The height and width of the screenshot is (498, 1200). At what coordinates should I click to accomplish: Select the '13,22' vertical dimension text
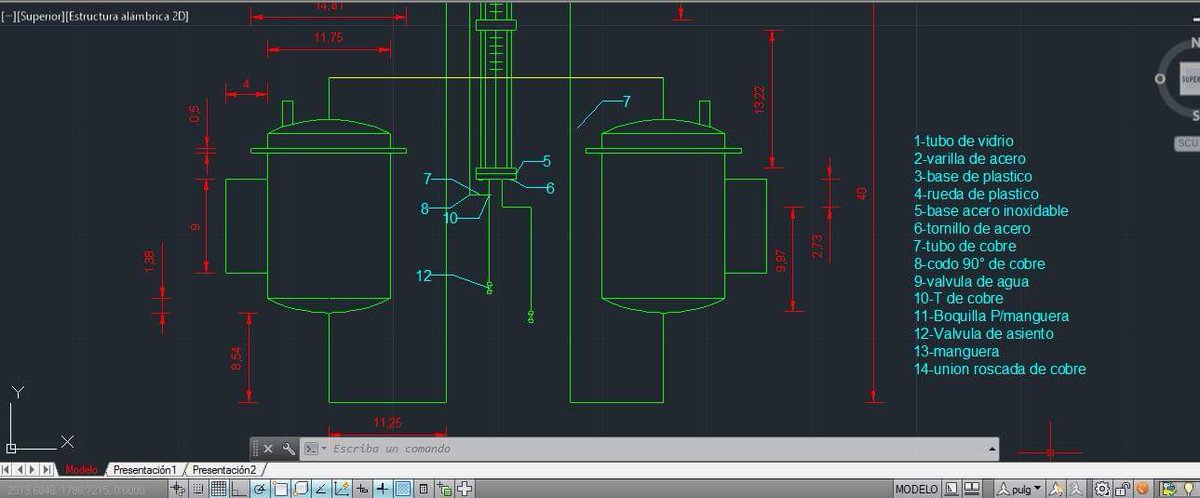tap(759, 99)
